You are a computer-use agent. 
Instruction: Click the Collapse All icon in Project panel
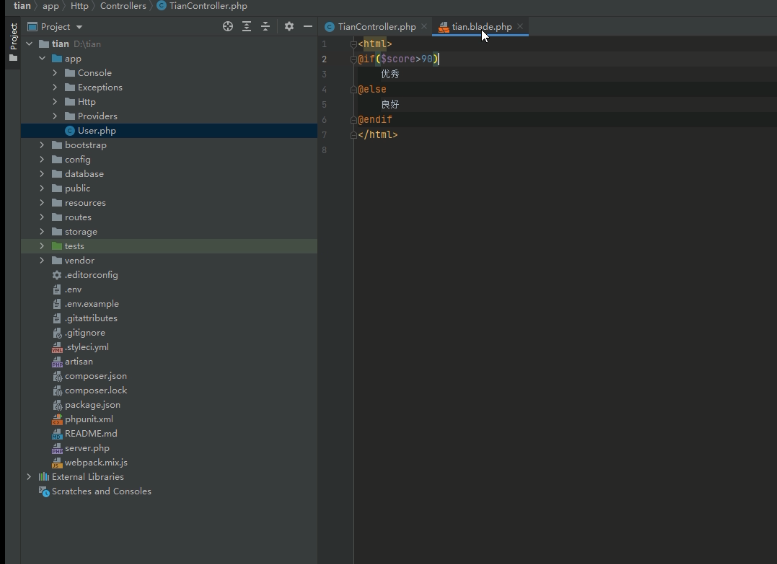[x=264, y=27]
